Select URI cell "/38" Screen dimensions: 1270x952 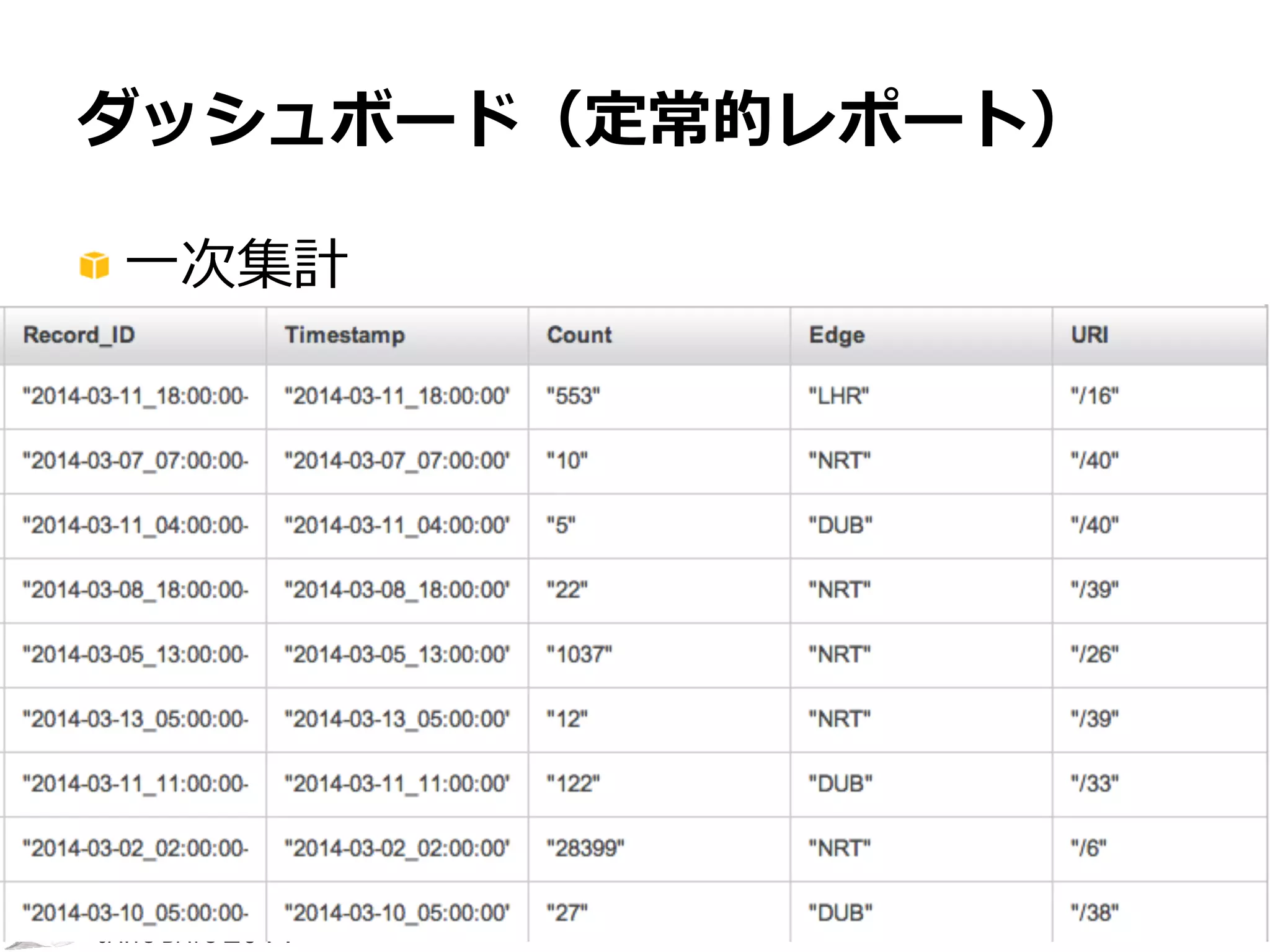point(1160,912)
